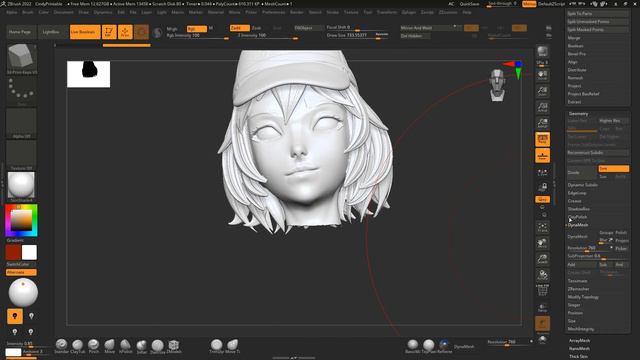Open the Dots stroke type picker

click(21, 92)
